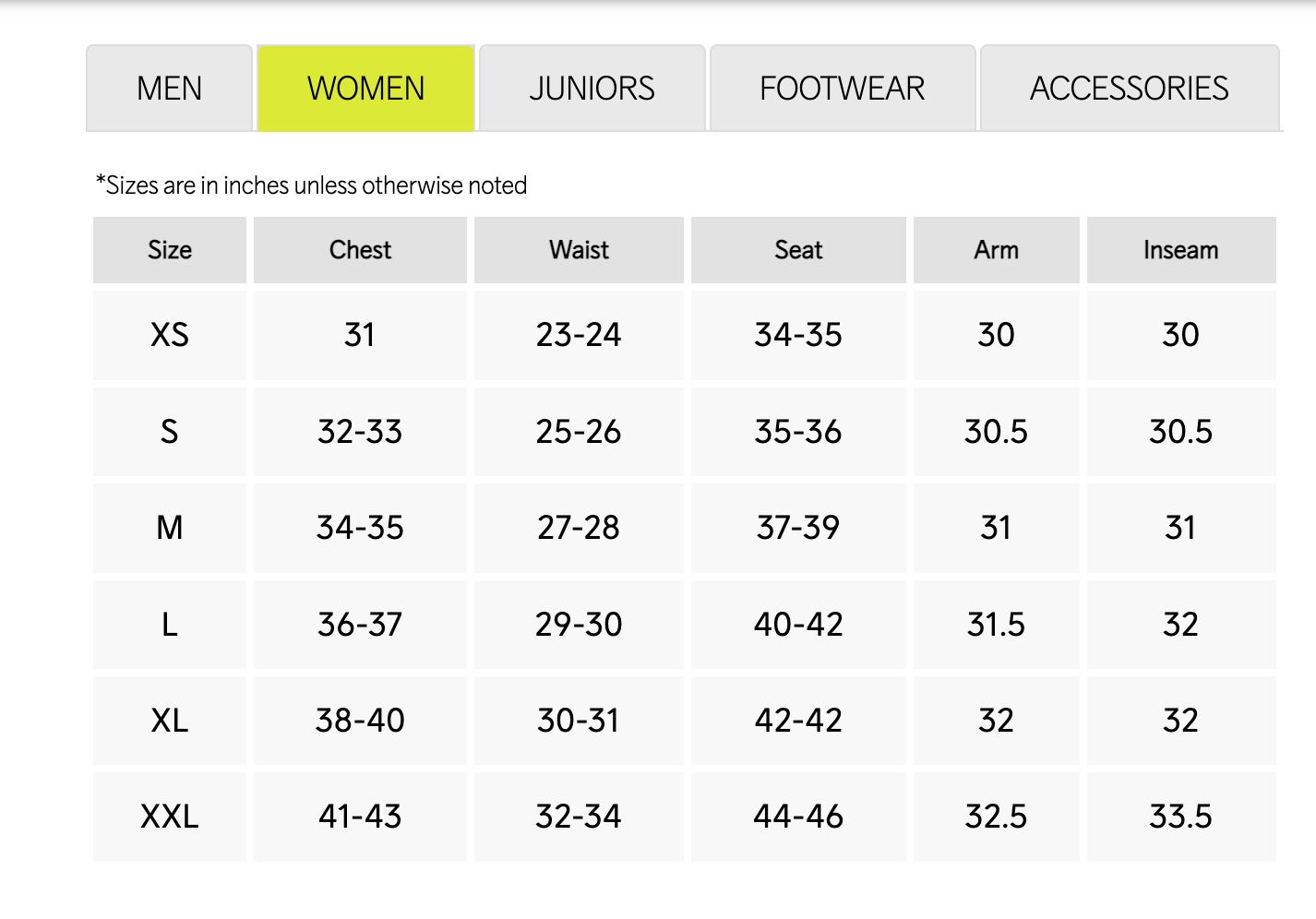This screenshot has width=1316, height=919.
Task: Go to the FOOTWEAR tab
Action: [x=842, y=89]
